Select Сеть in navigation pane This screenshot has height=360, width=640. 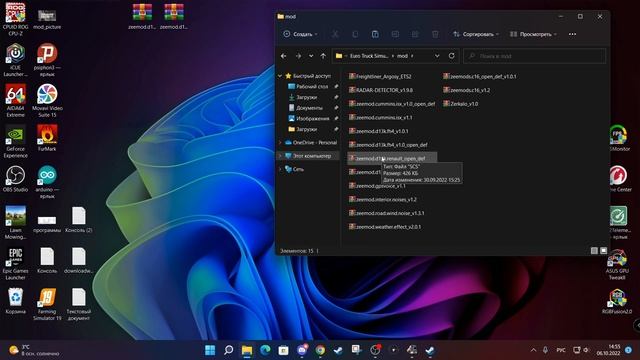298,169
